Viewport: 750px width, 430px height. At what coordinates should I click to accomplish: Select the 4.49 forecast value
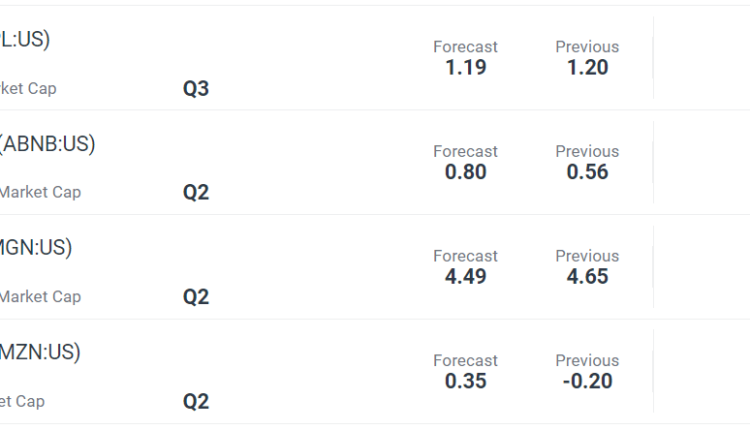465,276
